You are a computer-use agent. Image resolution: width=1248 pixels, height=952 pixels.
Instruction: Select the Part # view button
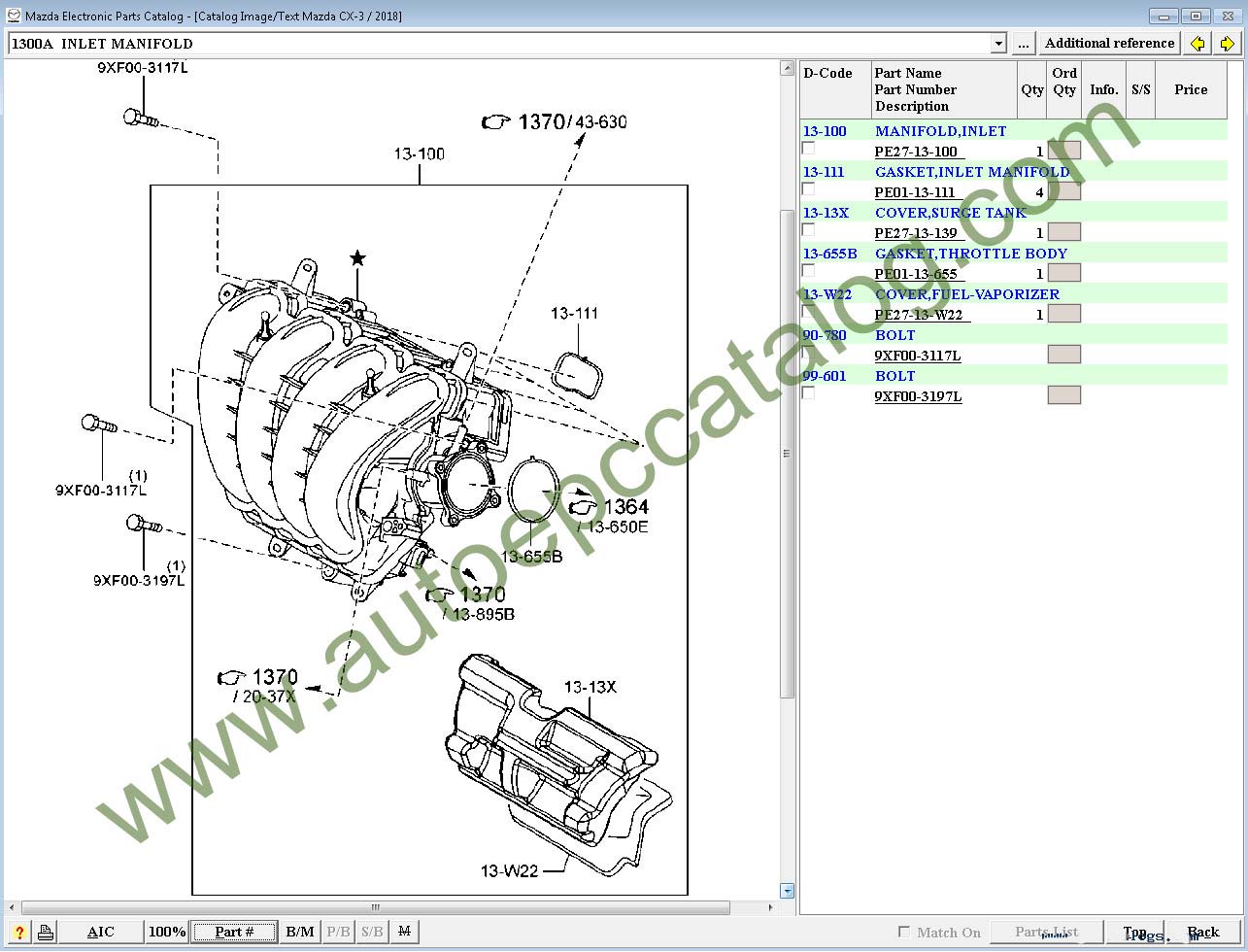click(234, 932)
